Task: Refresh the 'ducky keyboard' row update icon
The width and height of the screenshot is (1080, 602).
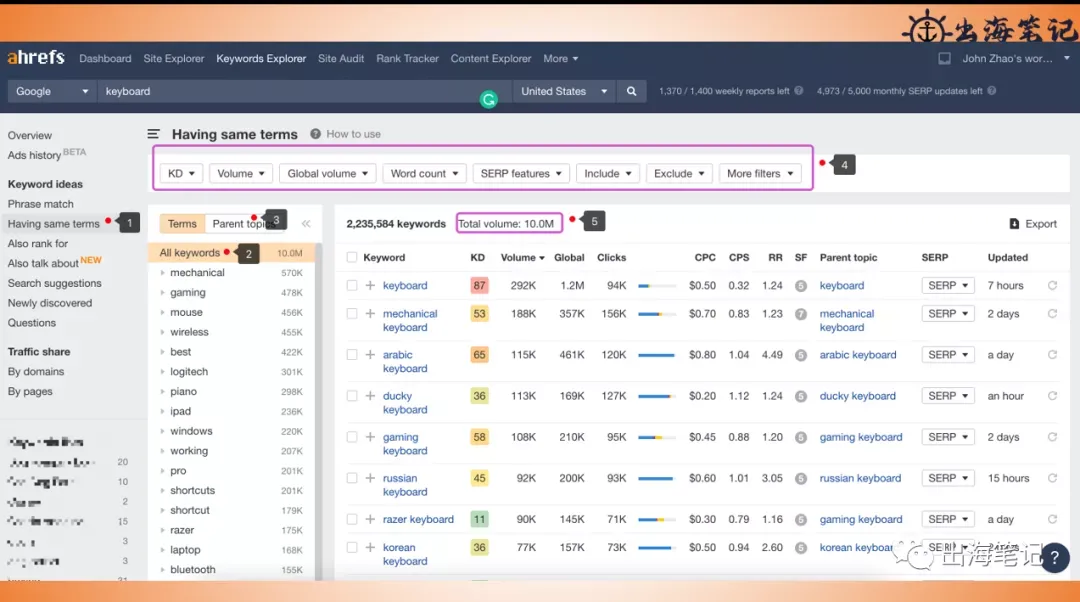Action: (x=1052, y=396)
